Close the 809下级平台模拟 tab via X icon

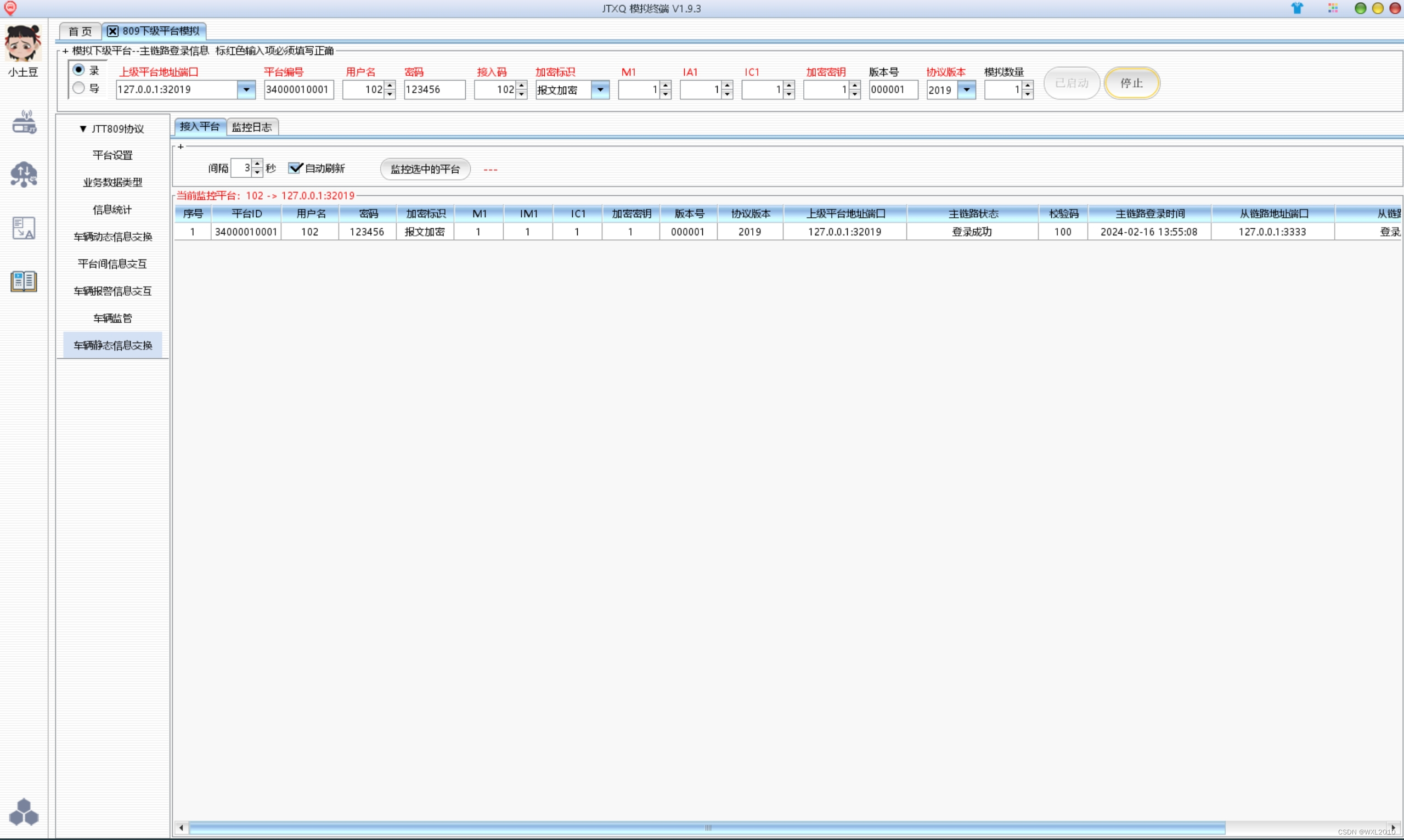pyautogui.click(x=112, y=31)
